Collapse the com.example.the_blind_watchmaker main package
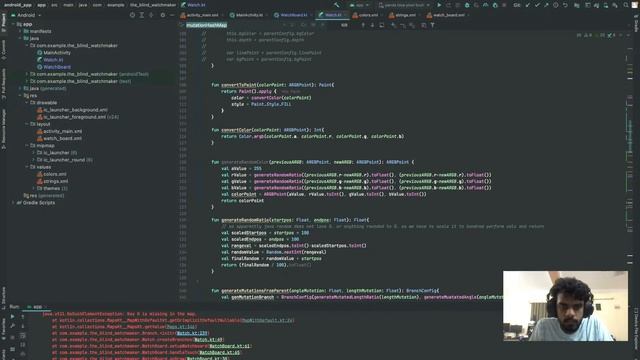The image size is (640, 360). pyautogui.click(x=27, y=45)
